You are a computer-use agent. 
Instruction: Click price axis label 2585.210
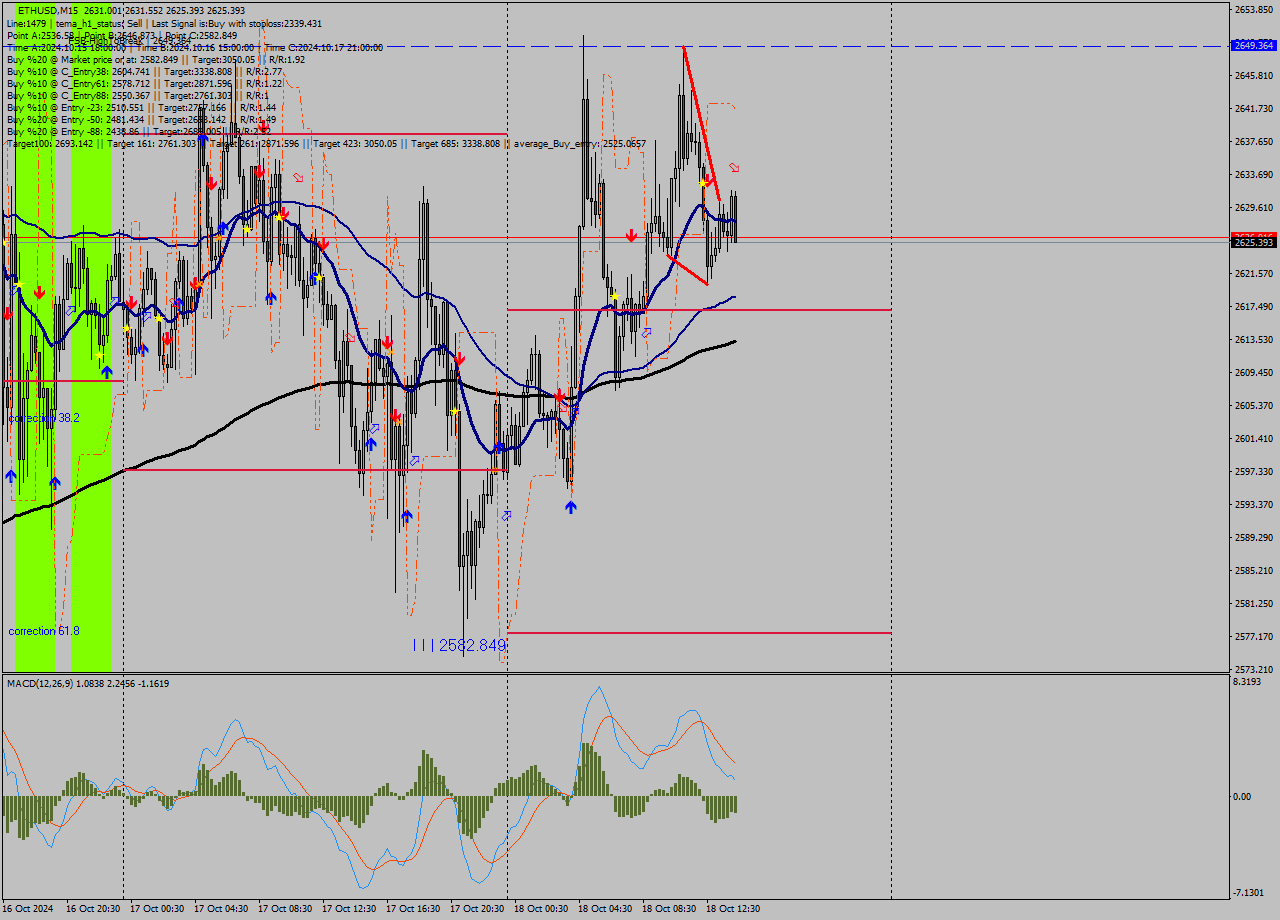click(x=1253, y=571)
